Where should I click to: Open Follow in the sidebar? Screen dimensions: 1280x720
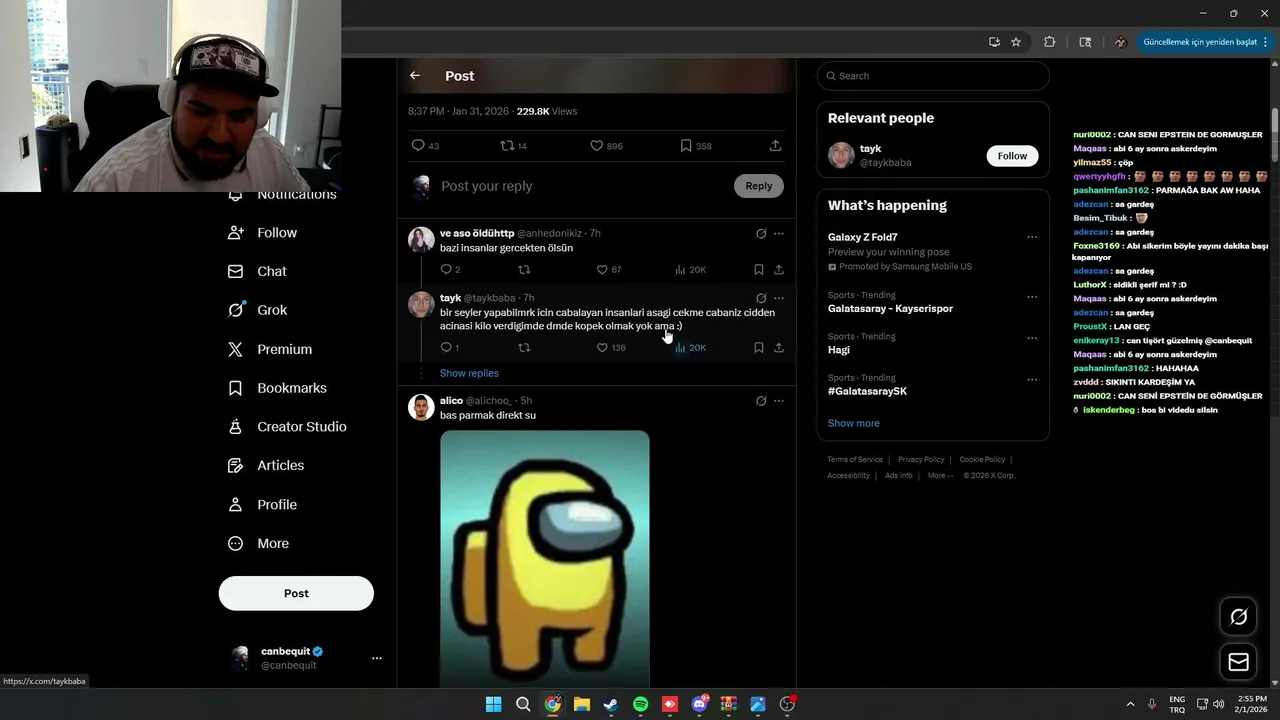tap(263, 232)
